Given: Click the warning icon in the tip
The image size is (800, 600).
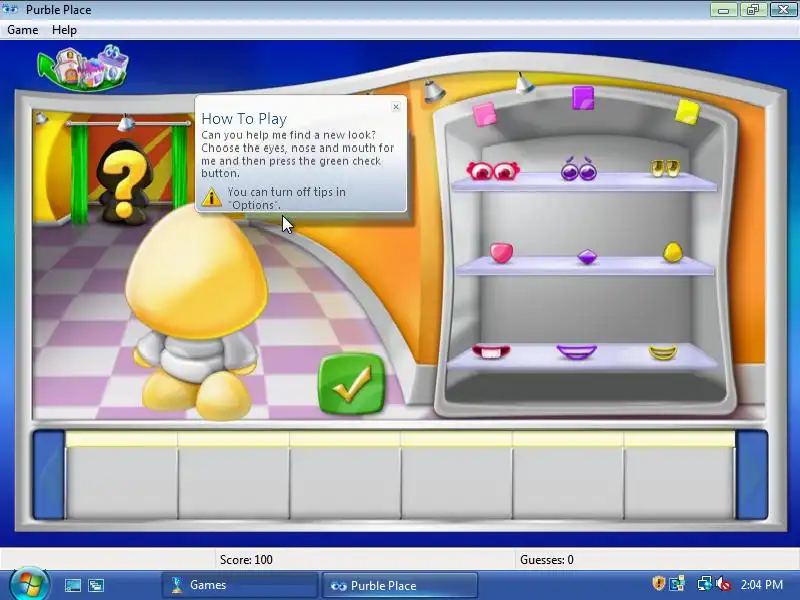Looking at the screenshot, I should [x=212, y=197].
